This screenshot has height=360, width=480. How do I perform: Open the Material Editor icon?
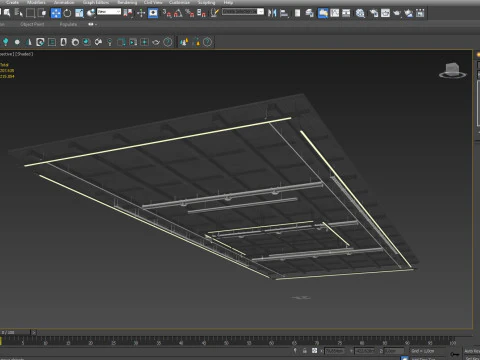tap(360, 13)
